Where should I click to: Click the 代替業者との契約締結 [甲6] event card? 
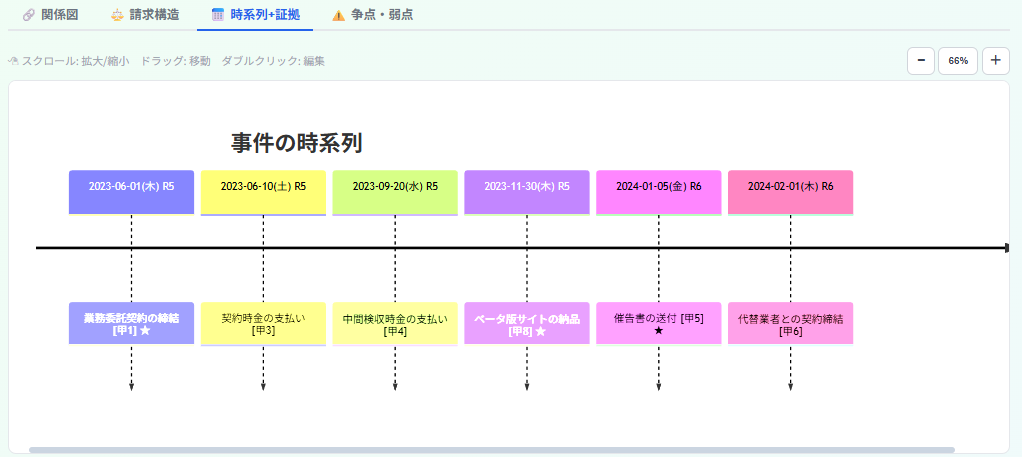[x=791, y=323]
